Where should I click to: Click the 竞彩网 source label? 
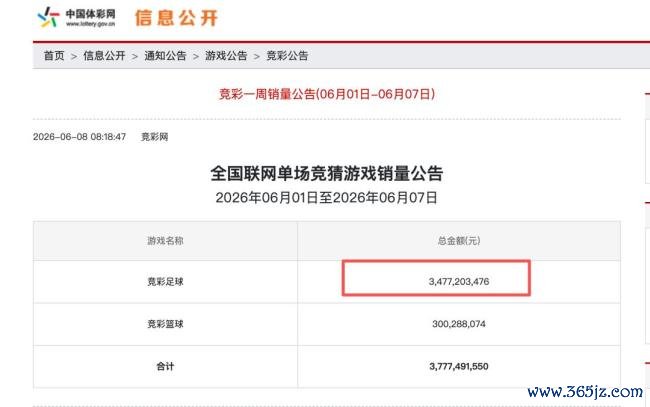[x=155, y=137]
